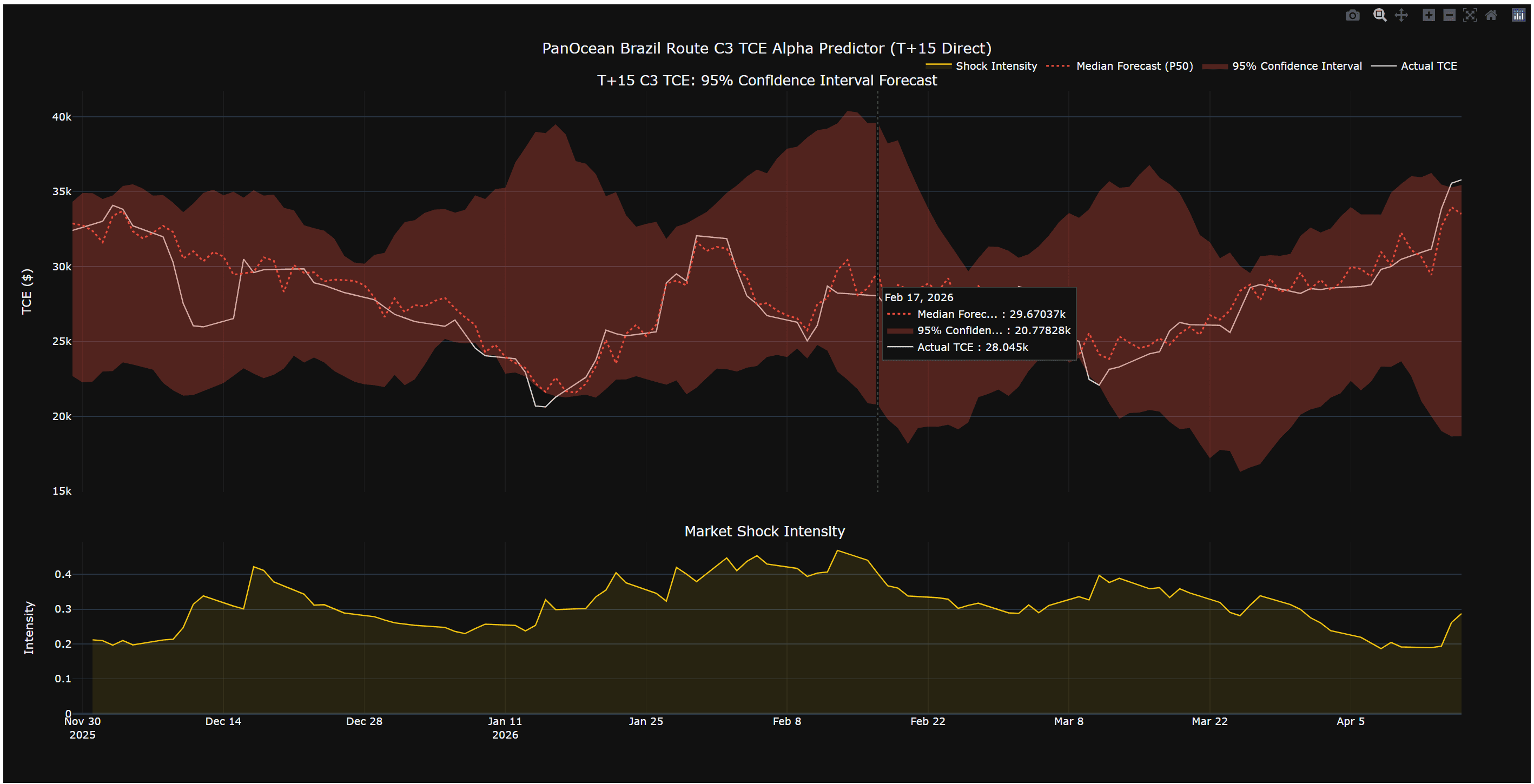Click the 0.2 Intensity axis tick
The image size is (1534, 784).
[x=63, y=644]
